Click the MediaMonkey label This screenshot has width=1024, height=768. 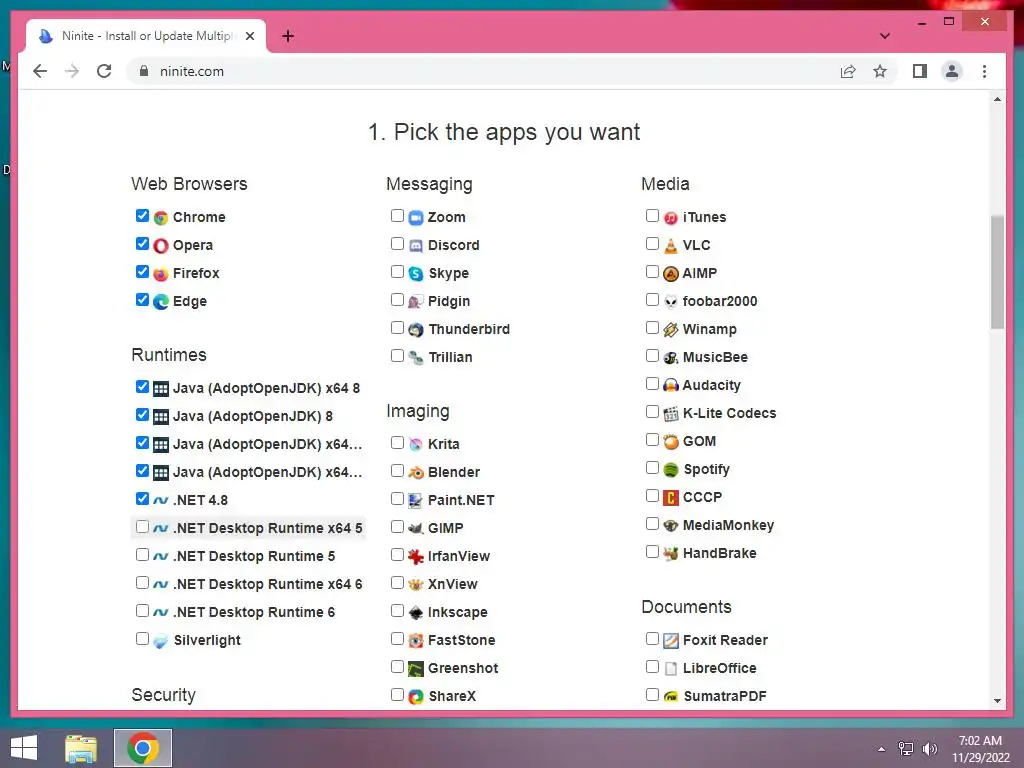(x=728, y=526)
